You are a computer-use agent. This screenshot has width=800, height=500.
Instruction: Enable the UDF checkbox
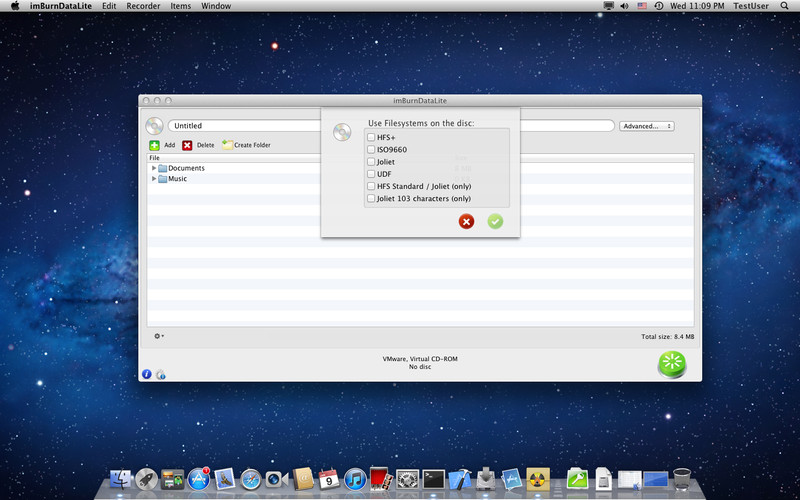pyautogui.click(x=371, y=174)
